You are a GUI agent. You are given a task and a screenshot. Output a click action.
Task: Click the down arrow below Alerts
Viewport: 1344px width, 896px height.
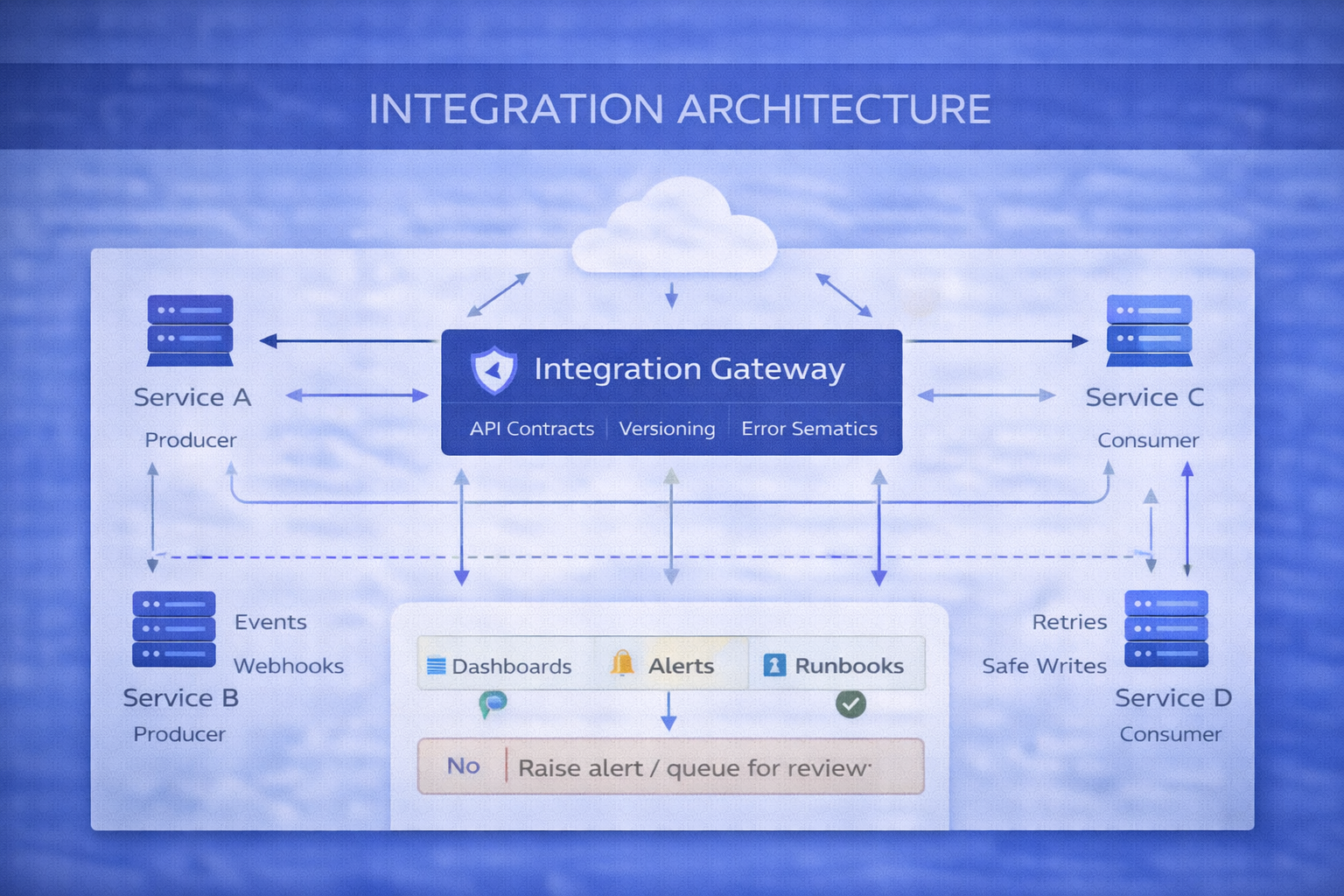coord(668,711)
